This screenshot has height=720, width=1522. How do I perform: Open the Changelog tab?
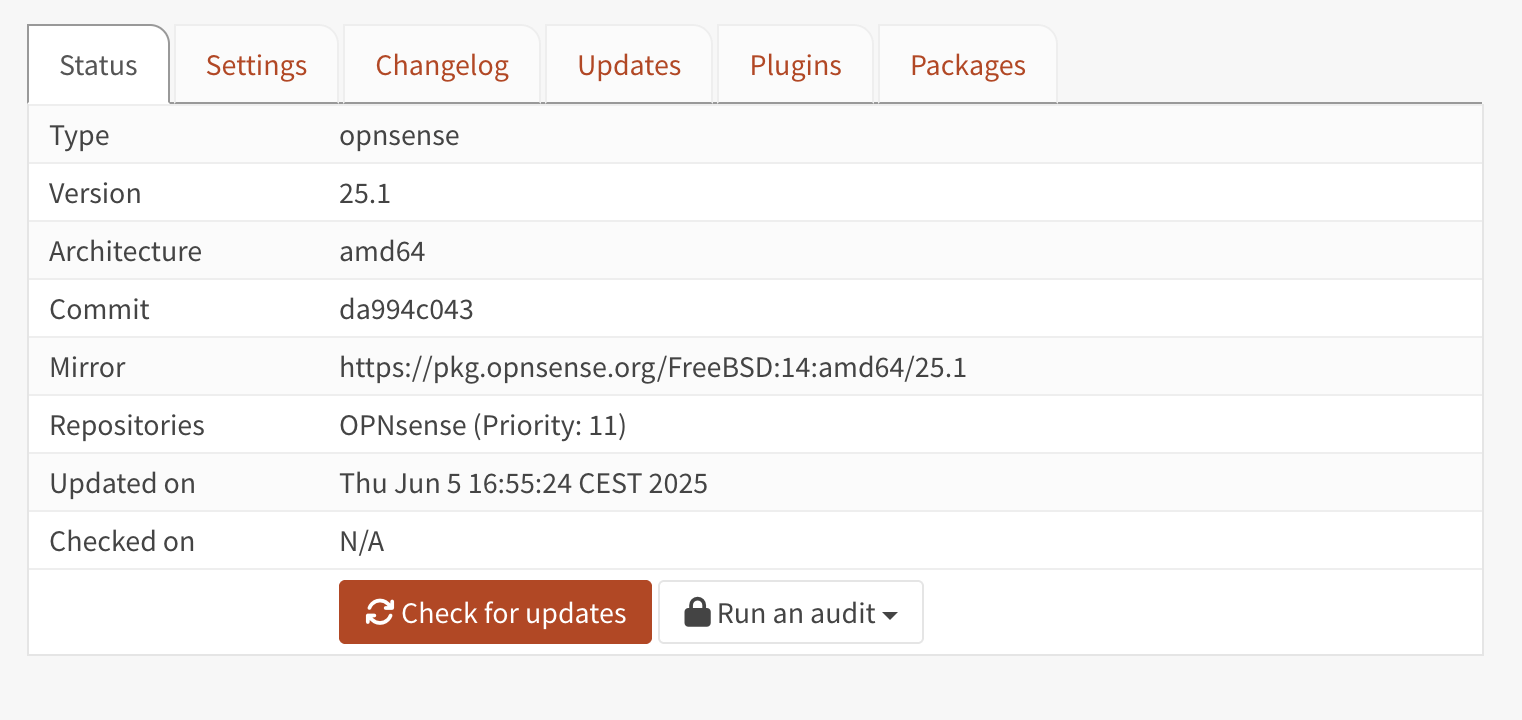(x=442, y=66)
